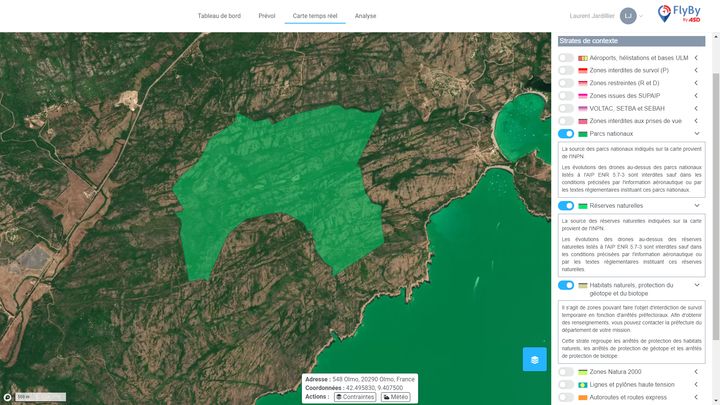The image size is (720, 405).
Task: Expand the Zones Natura 2000 description
Action: tap(697, 372)
